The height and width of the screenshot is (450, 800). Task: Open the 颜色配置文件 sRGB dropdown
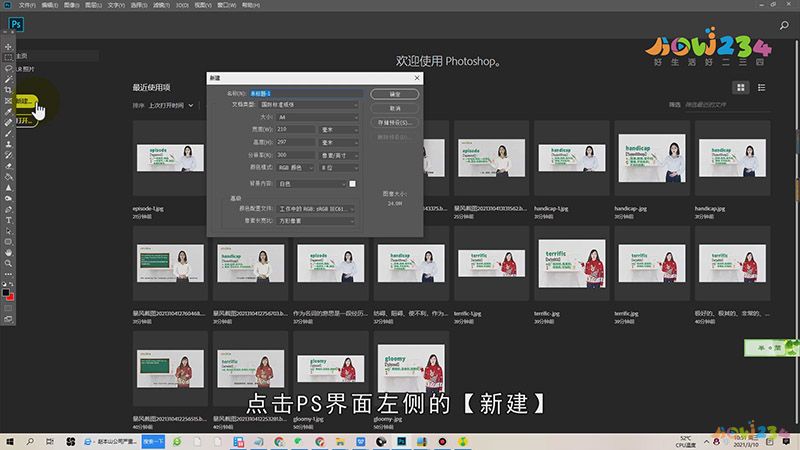(316, 209)
